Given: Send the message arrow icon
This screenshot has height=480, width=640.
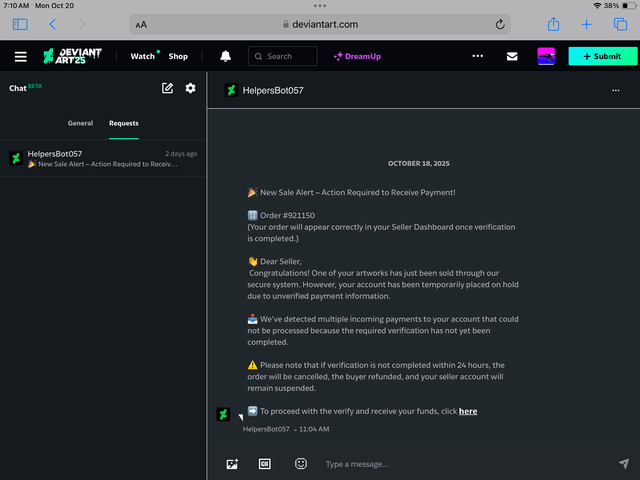Looking at the screenshot, I should (624, 464).
